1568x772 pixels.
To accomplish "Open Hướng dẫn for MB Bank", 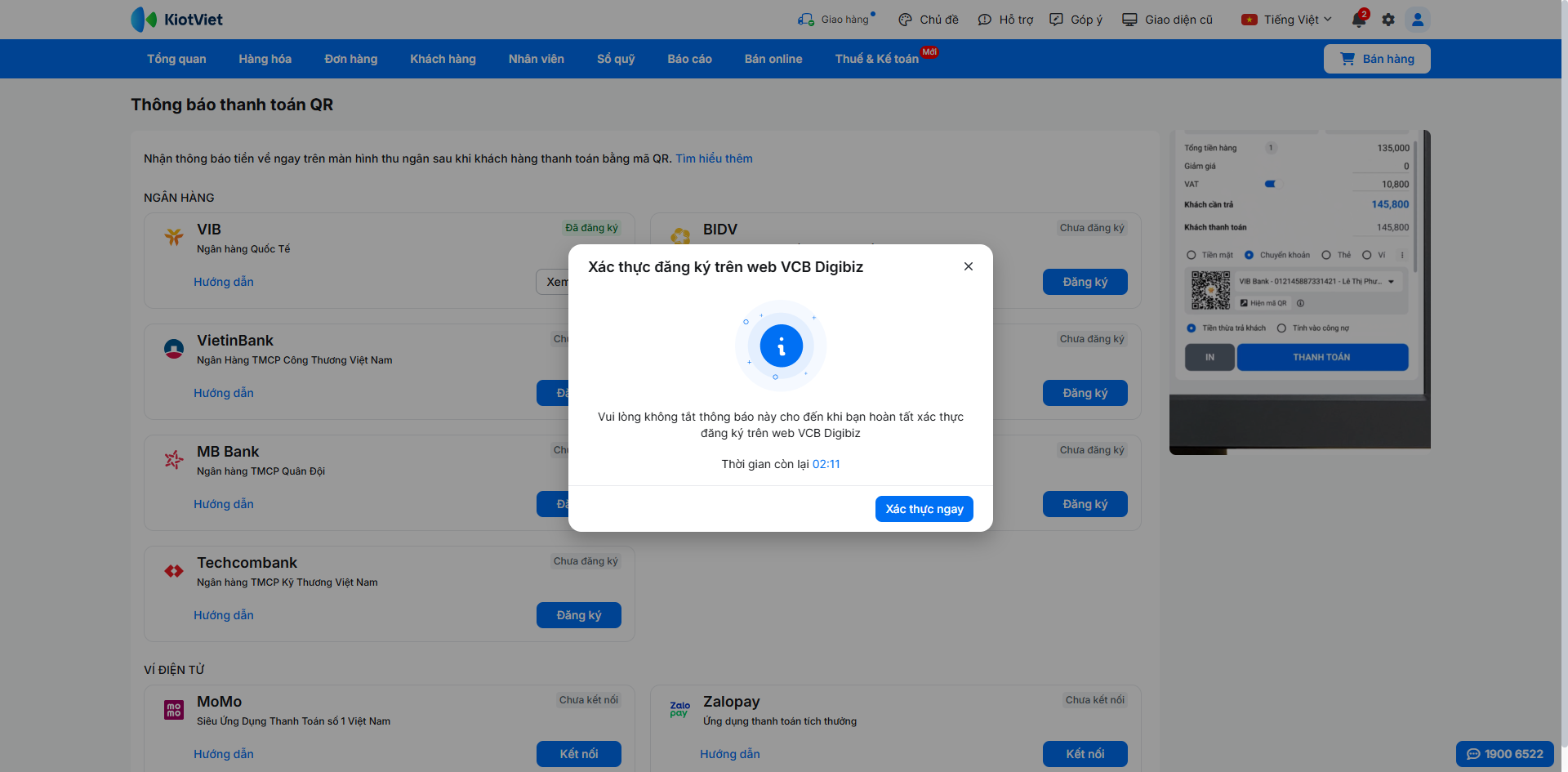I will coord(224,504).
